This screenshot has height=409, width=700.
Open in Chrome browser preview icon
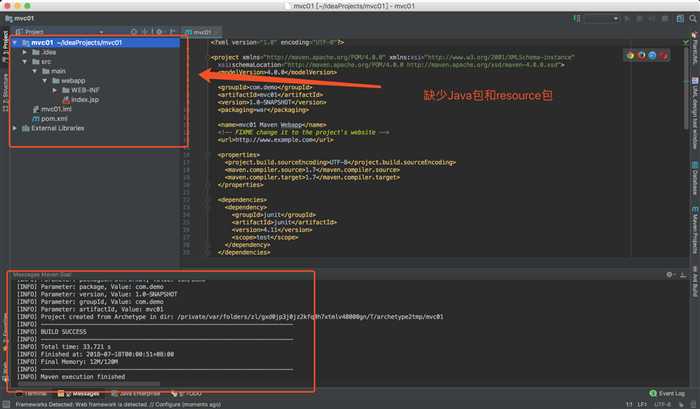pyautogui.click(x=630, y=56)
